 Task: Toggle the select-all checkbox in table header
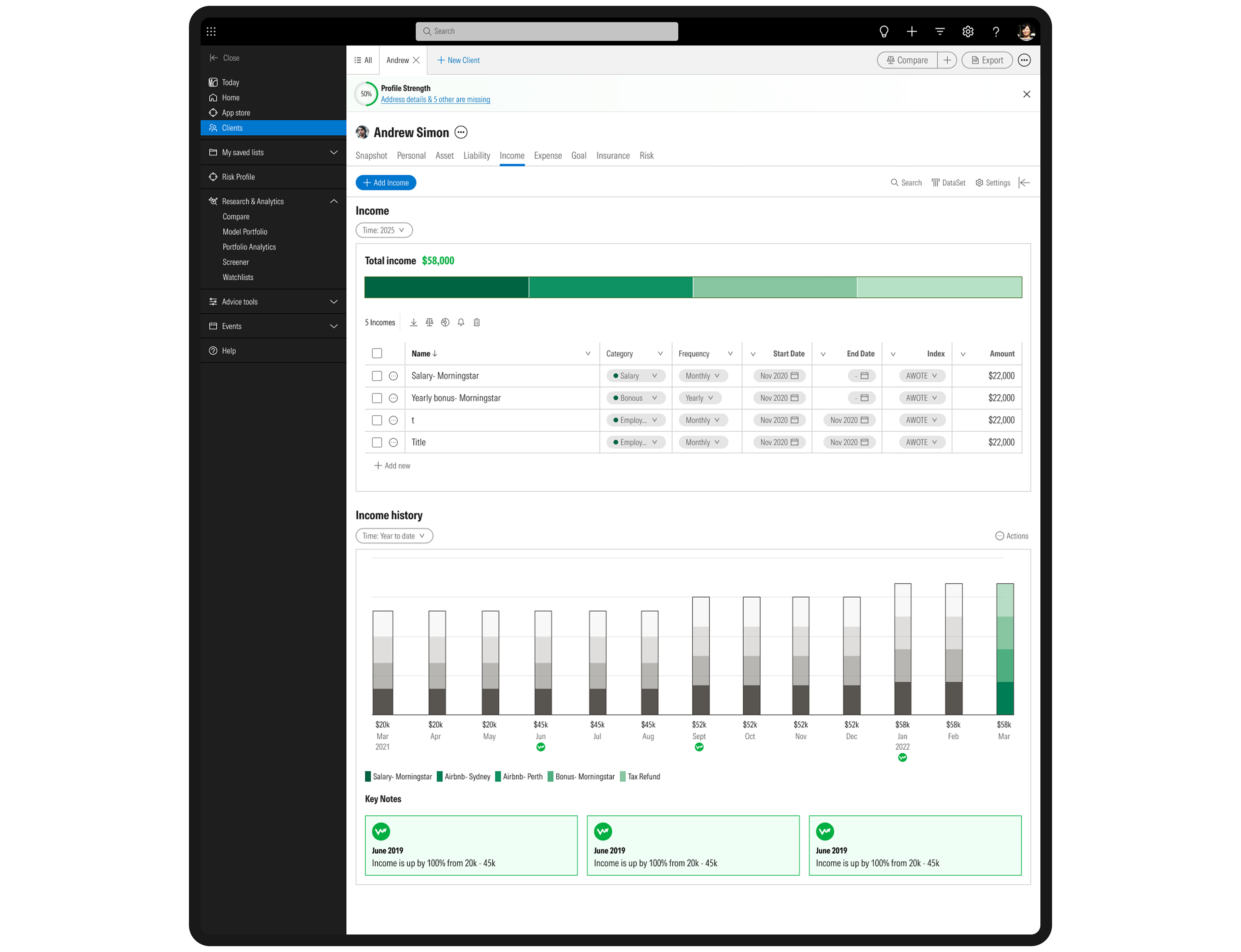(377, 353)
